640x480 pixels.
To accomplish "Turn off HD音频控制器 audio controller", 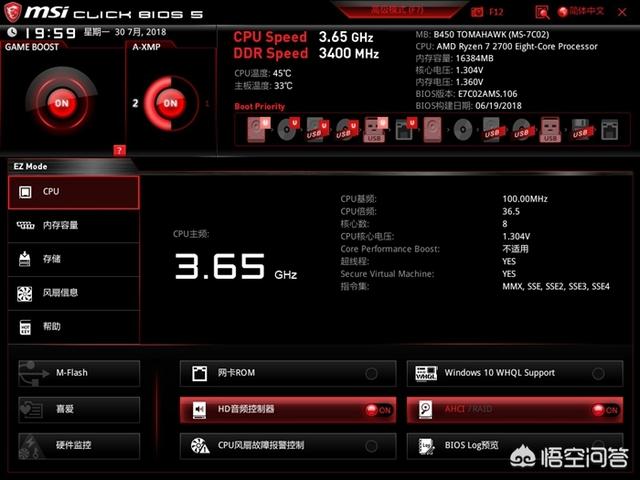I will [x=288, y=409].
